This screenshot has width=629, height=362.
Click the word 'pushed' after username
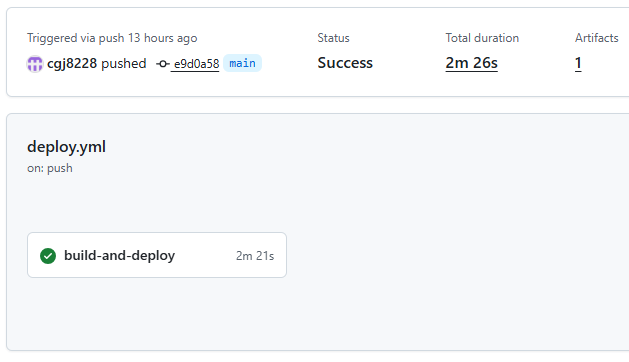[124, 64]
